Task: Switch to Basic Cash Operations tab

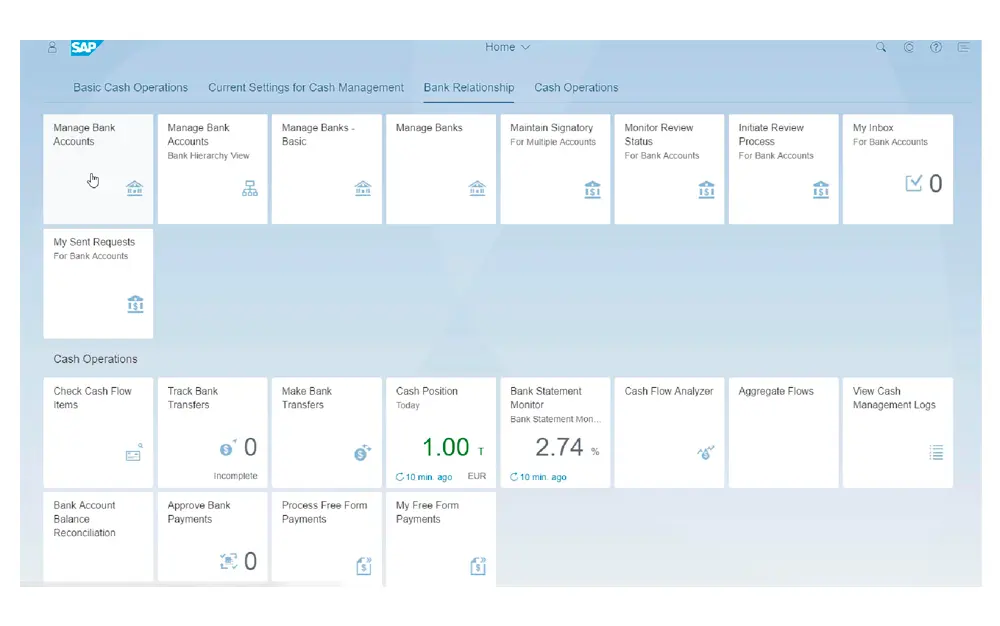Action: click(x=130, y=88)
